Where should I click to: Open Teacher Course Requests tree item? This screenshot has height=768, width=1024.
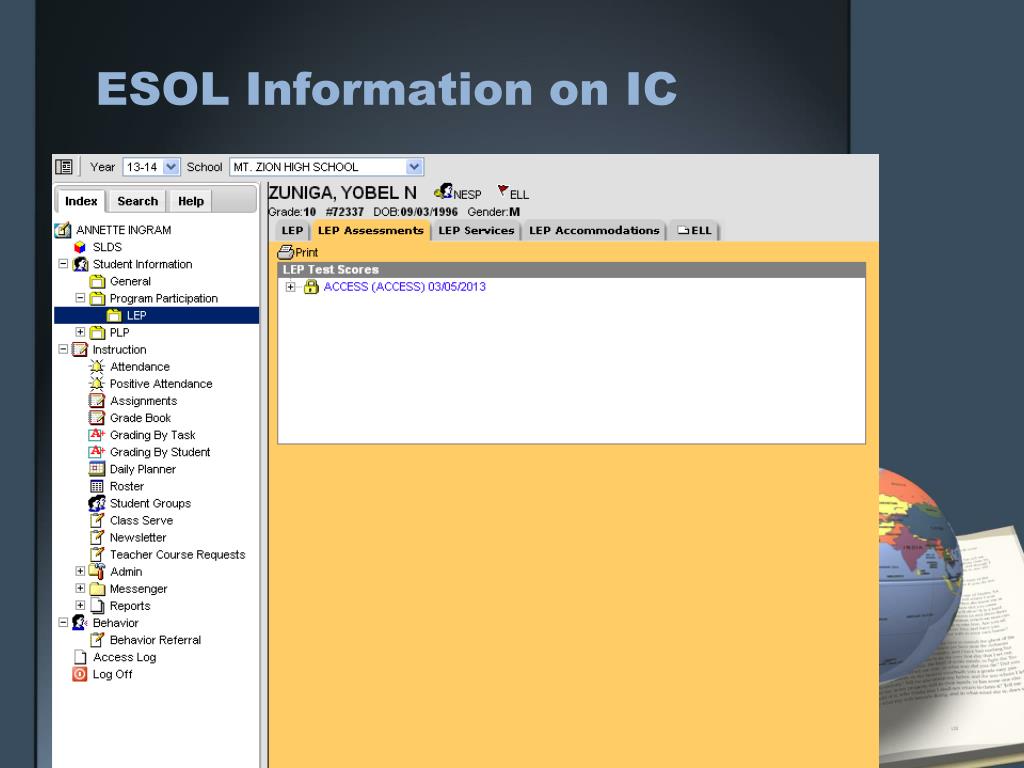pos(177,554)
